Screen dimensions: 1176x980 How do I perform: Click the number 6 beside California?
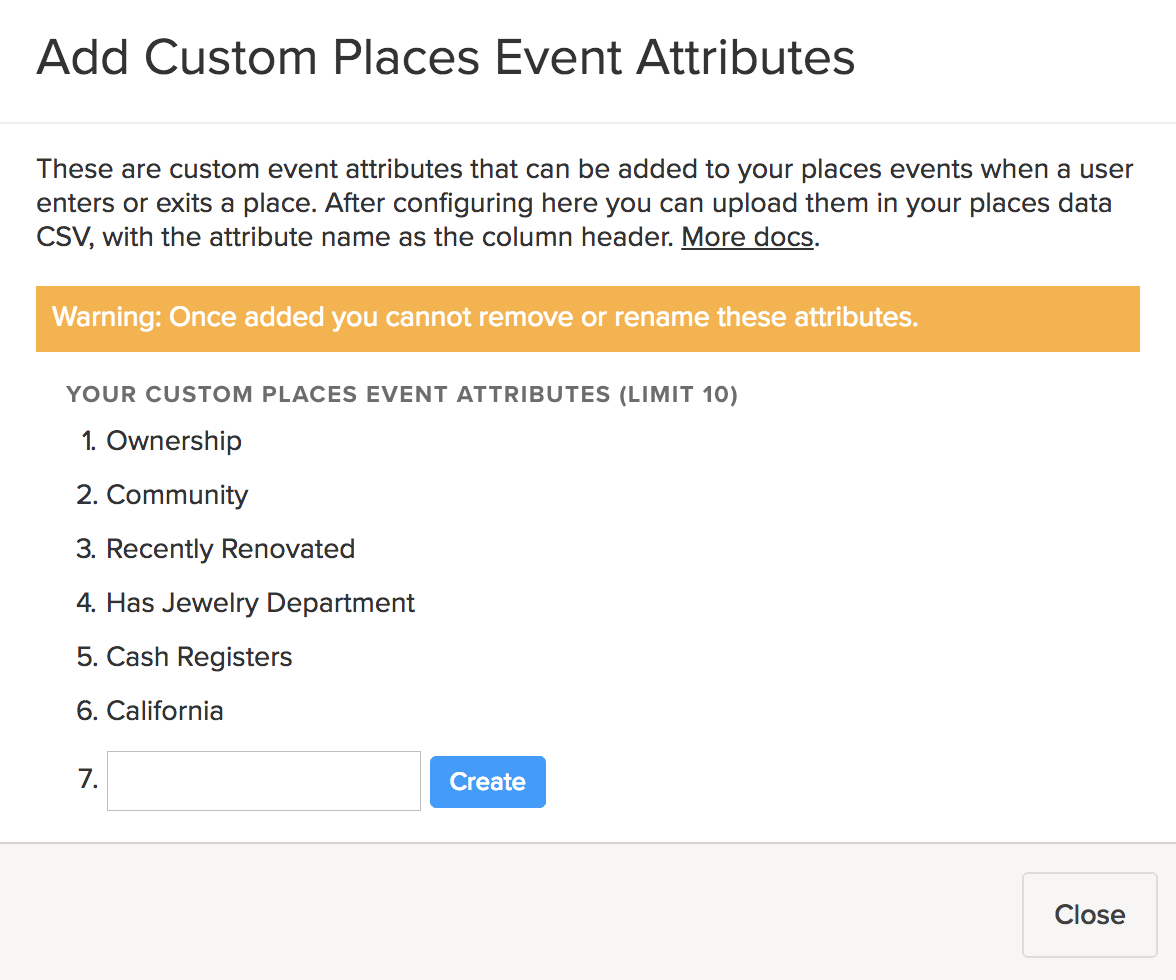[87, 711]
